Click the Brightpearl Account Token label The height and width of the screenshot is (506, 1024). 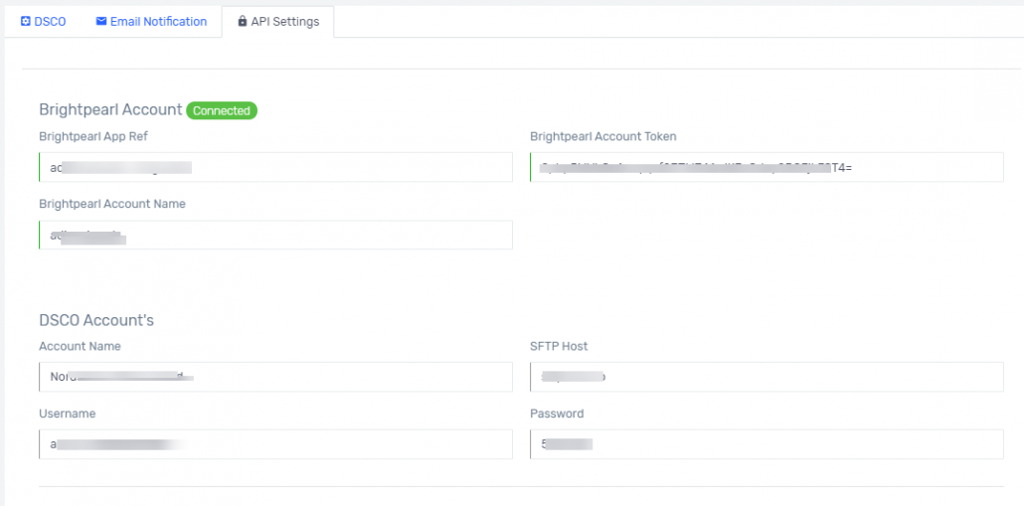(603, 136)
